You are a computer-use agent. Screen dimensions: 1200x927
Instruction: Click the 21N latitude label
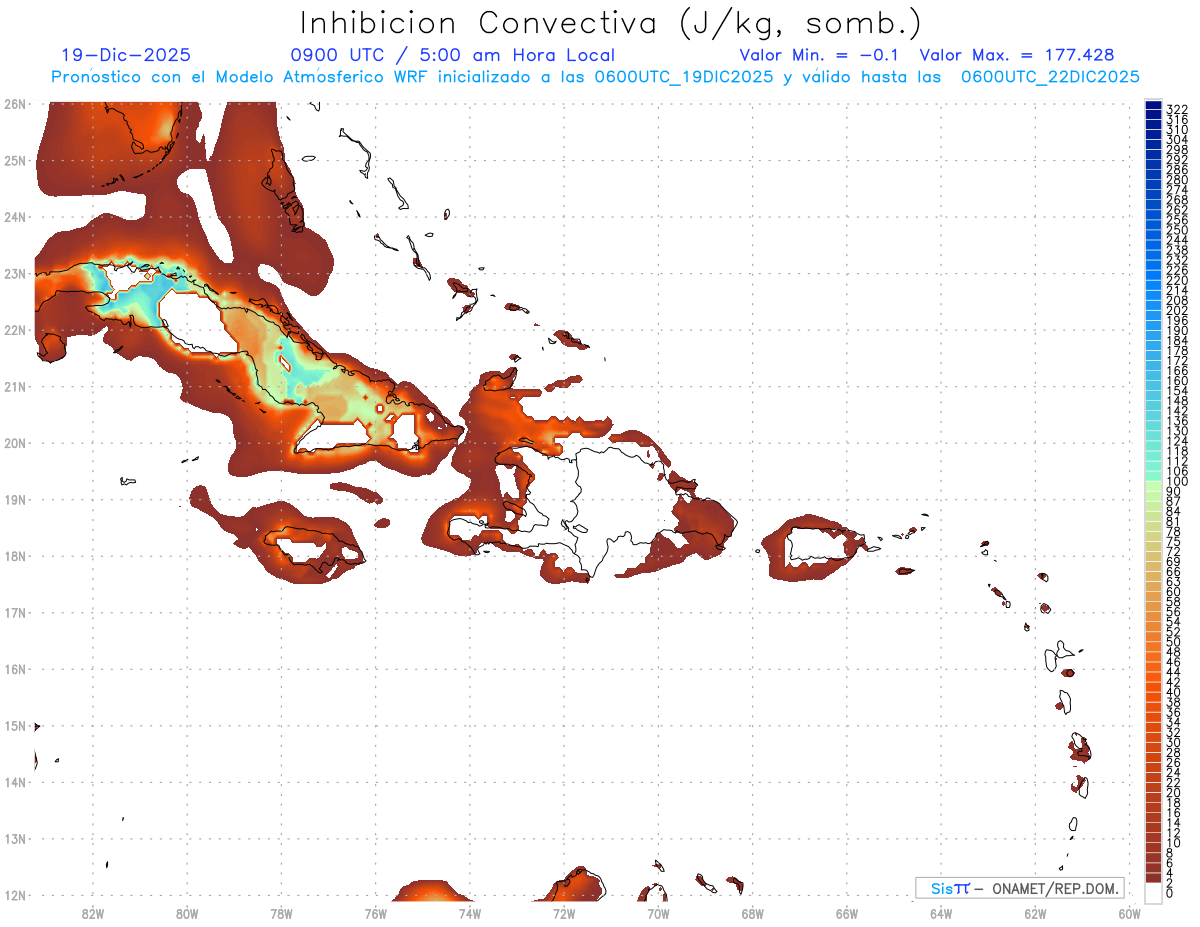pyautogui.click(x=15, y=386)
